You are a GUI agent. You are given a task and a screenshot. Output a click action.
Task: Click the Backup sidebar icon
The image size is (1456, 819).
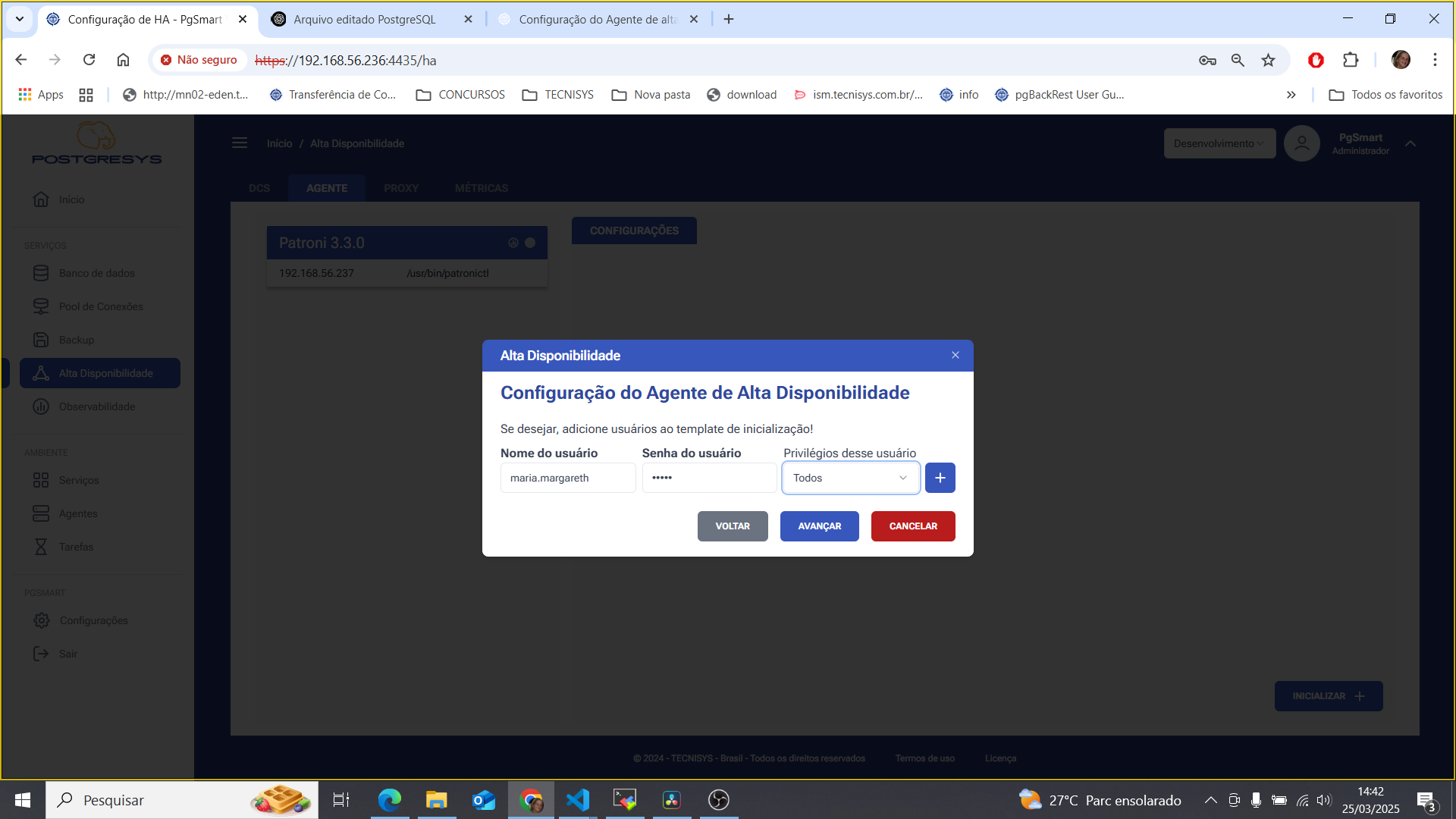click(41, 340)
